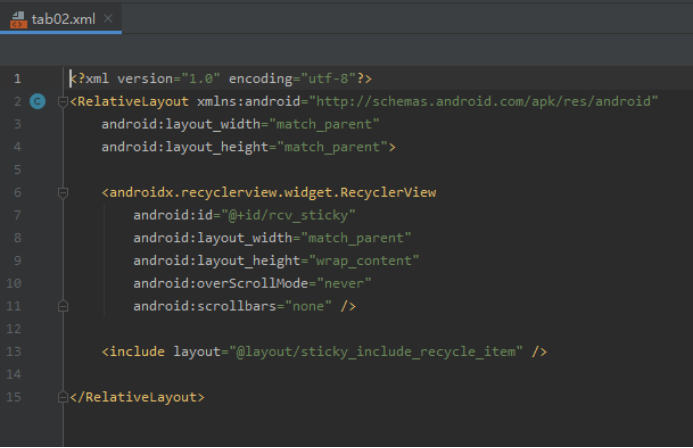Click match_parent value on line 4
The height and width of the screenshot is (448, 693).
click(x=332, y=147)
